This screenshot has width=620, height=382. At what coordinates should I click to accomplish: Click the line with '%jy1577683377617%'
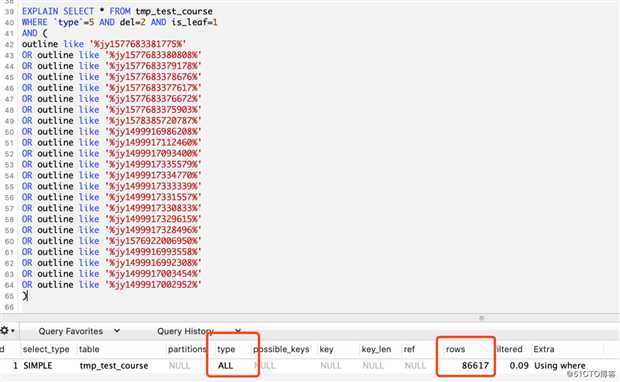112,88
